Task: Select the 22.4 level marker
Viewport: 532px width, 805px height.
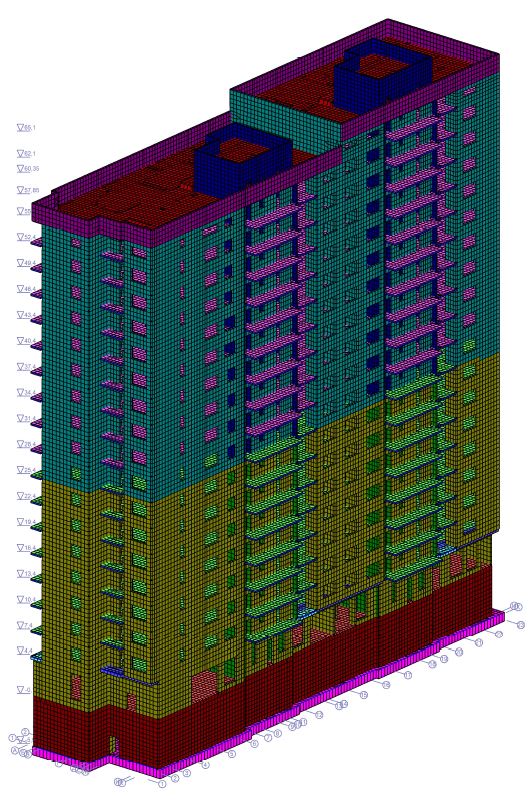Action: point(26,496)
